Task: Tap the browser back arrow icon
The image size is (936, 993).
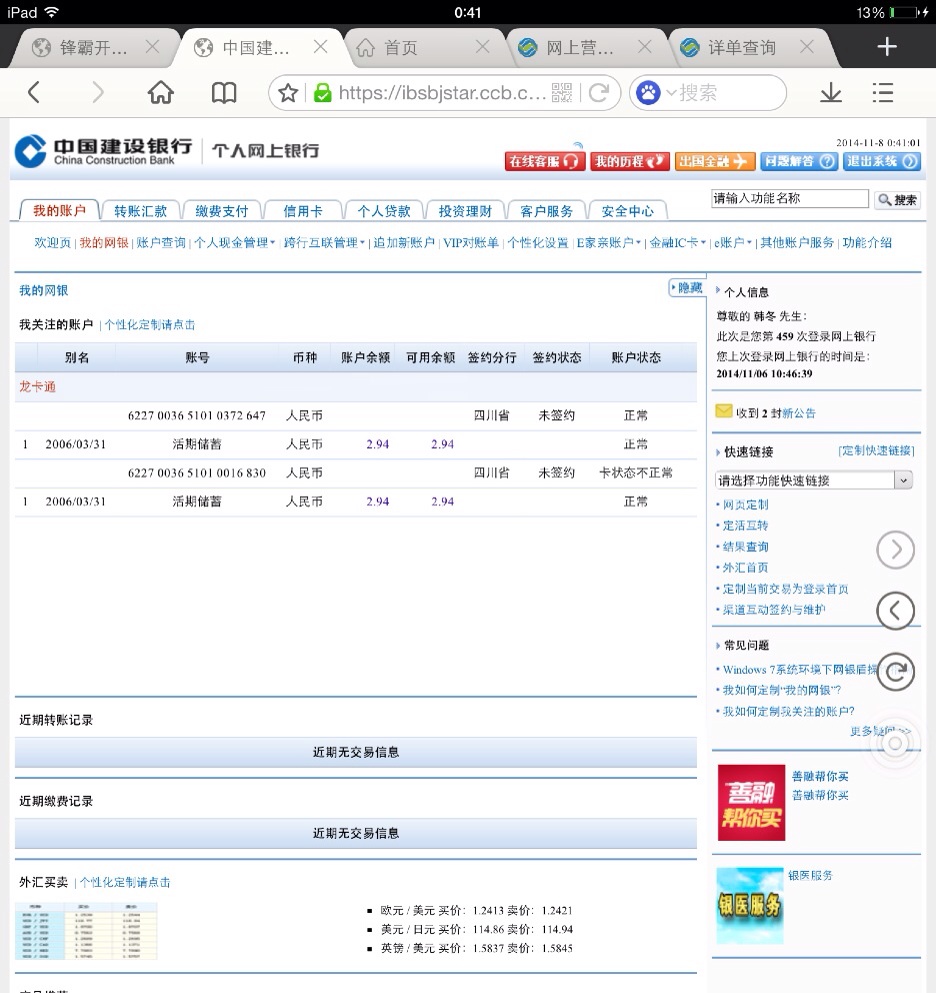Action: coord(34,93)
